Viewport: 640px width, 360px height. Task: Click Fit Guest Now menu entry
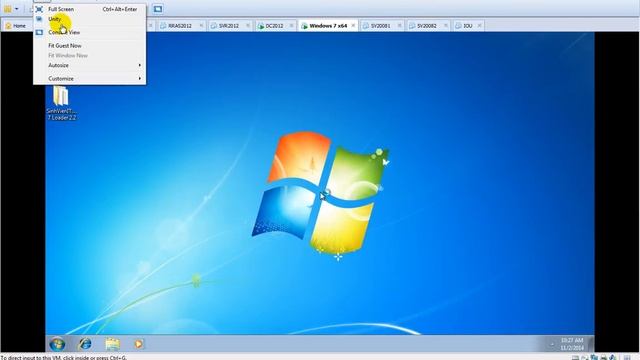(89, 46)
